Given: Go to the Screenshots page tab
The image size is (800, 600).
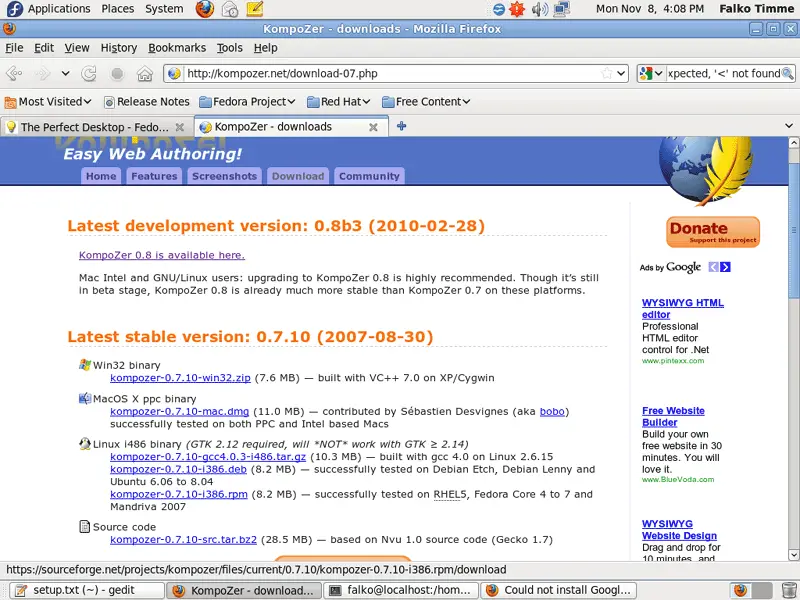Looking at the screenshot, I should tap(224, 176).
